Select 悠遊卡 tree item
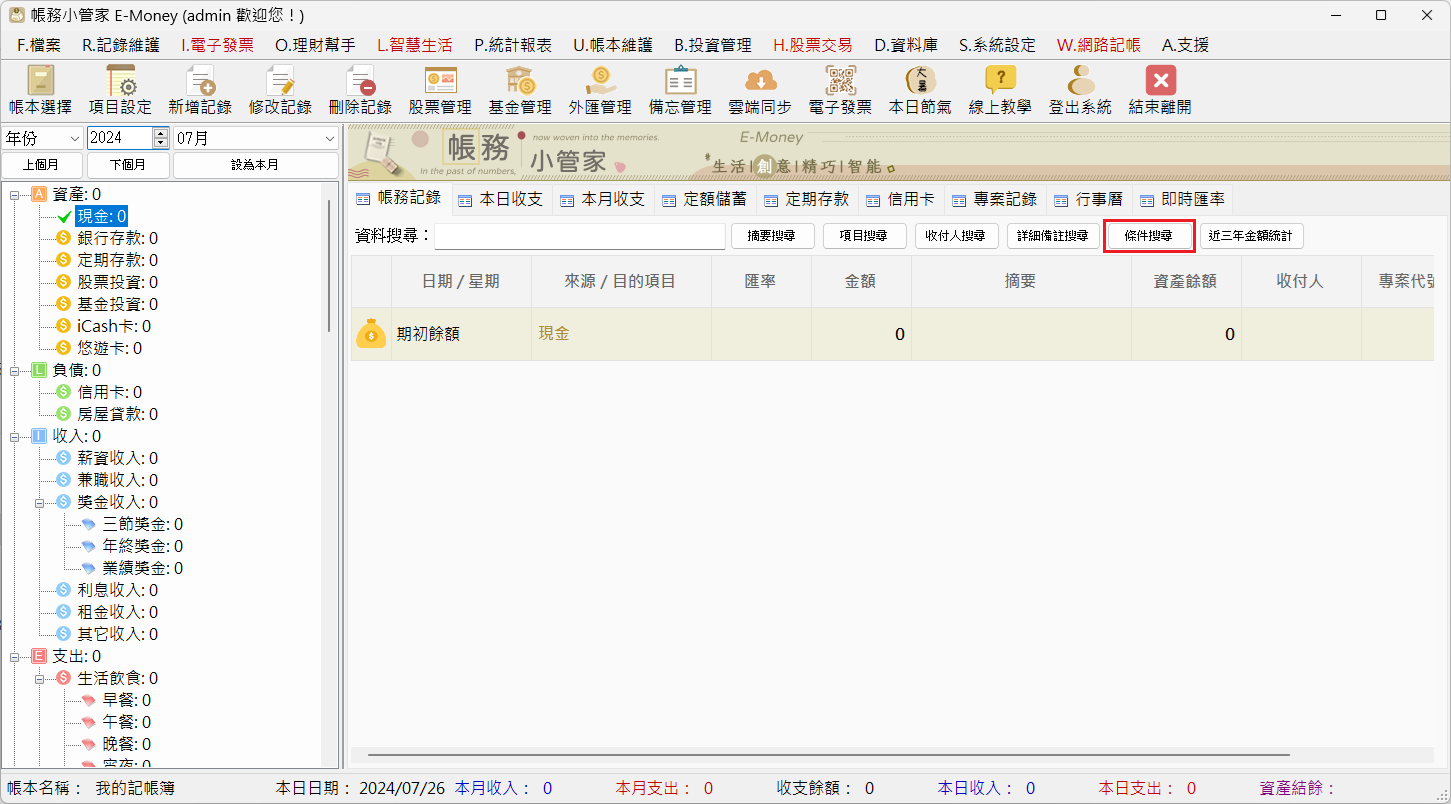 point(109,348)
